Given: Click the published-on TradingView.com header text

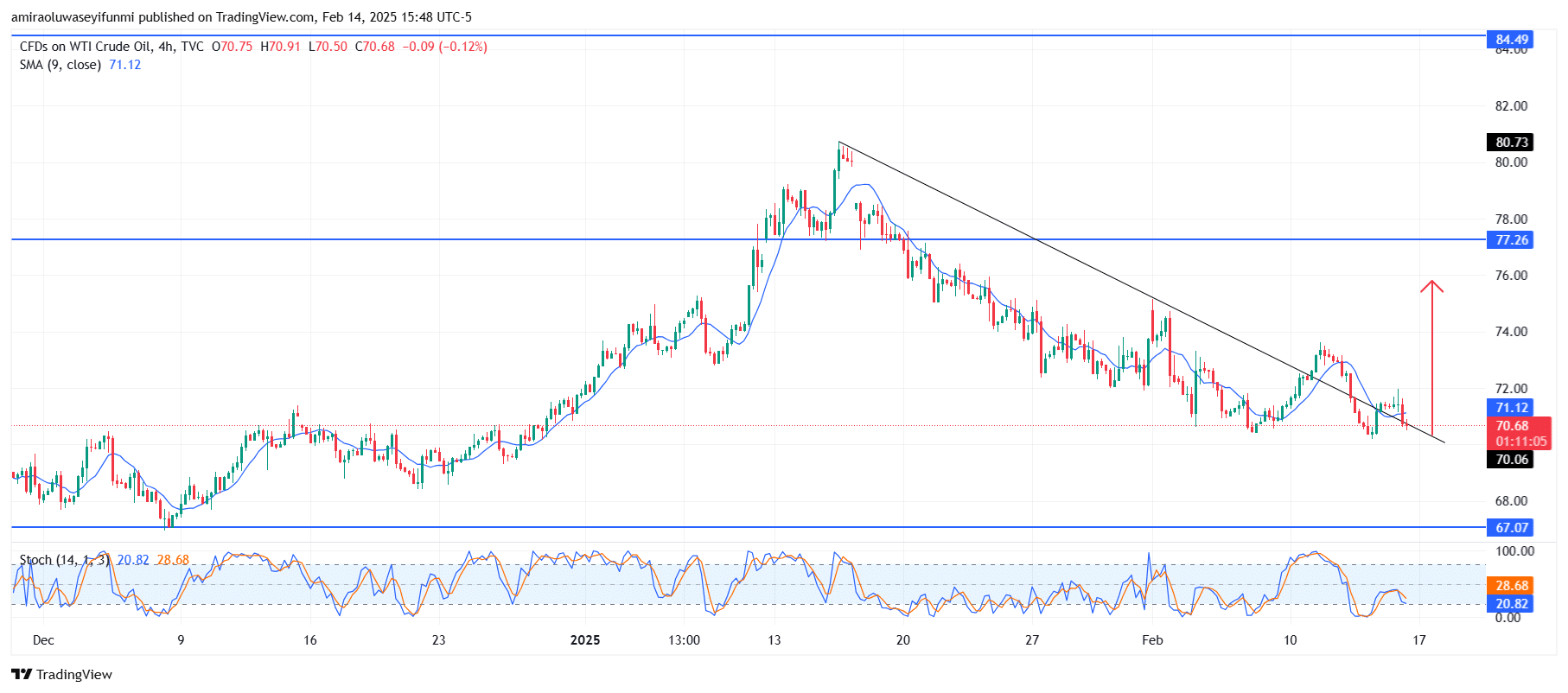Looking at the screenshot, I should click(x=241, y=17).
